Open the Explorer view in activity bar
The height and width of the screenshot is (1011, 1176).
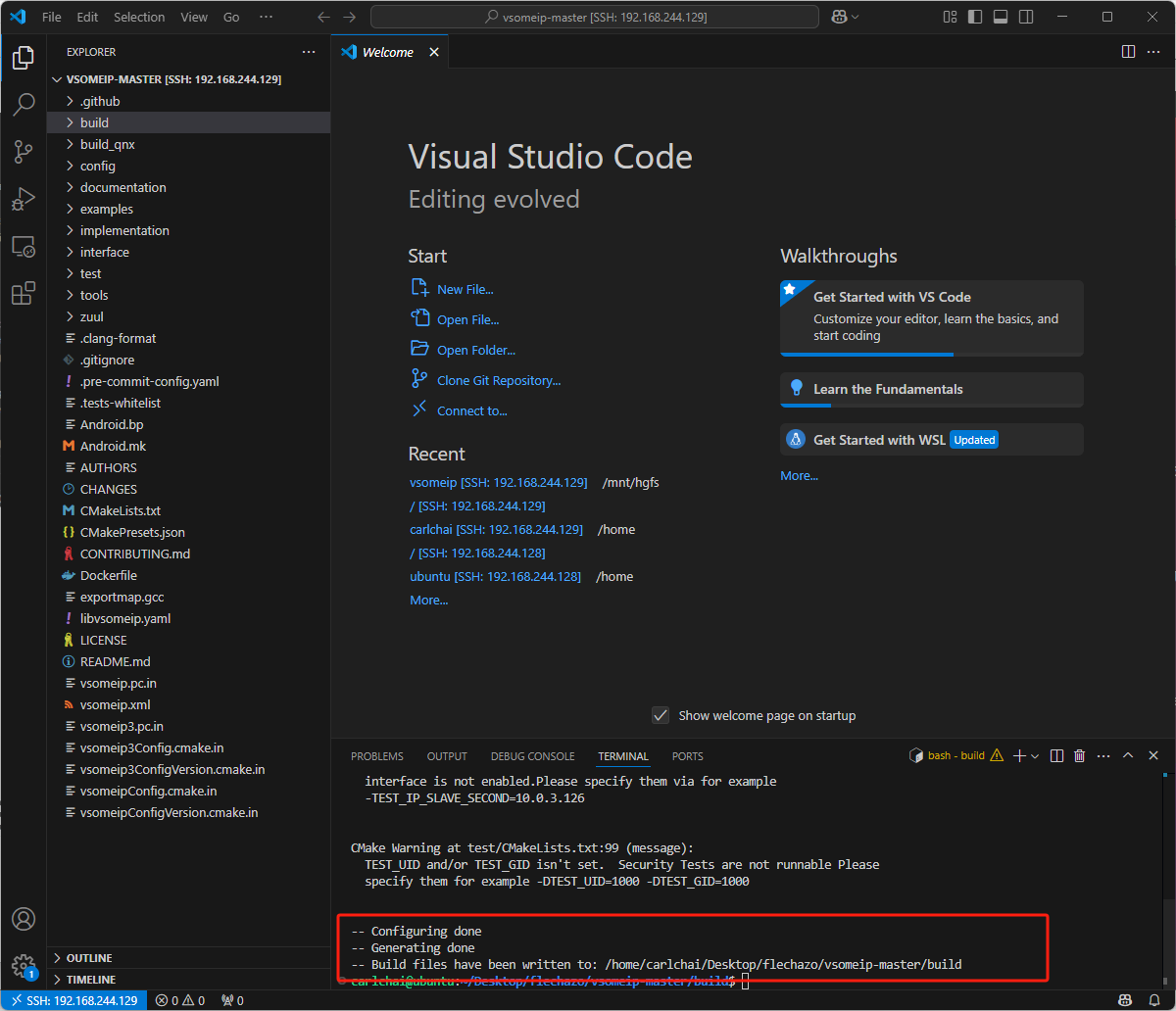24,58
